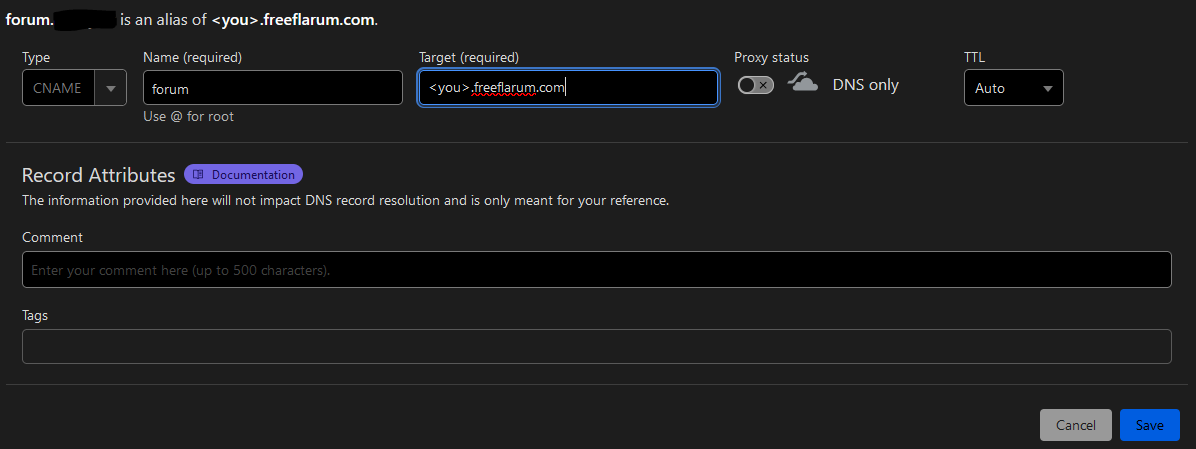Save the DNS record
The height and width of the screenshot is (449, 1196).
coord(1149,425)
